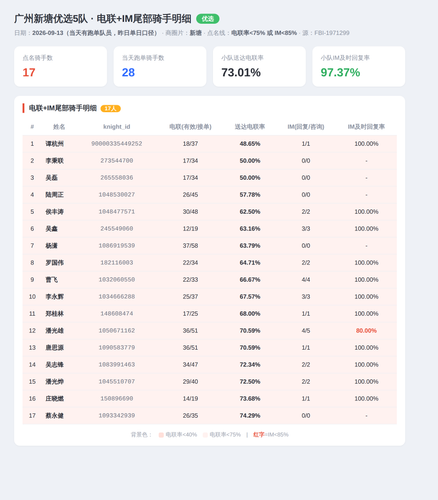Click knight_id 265558036
The image size is (438, 500).
pyautogui.click(x=117, y=178)
